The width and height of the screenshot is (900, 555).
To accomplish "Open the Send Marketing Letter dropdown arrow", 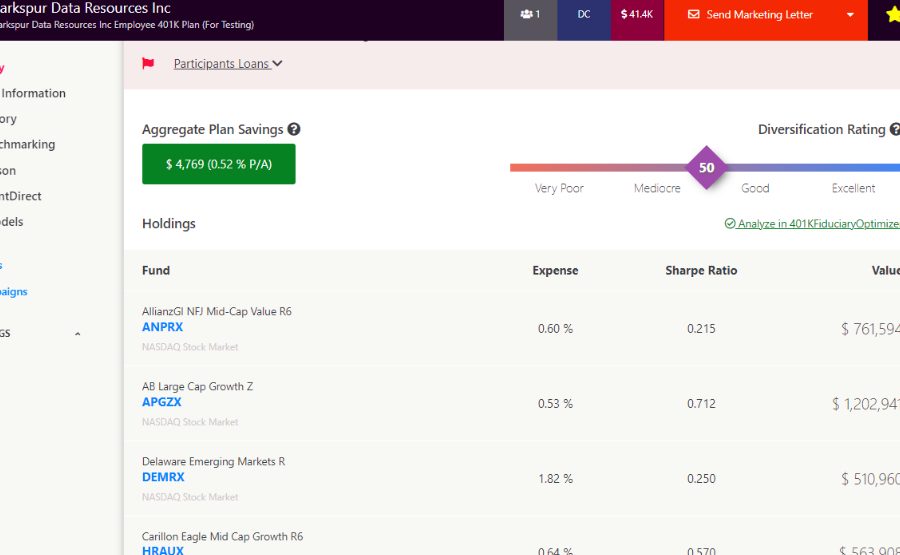I will (x=850, y=15).
